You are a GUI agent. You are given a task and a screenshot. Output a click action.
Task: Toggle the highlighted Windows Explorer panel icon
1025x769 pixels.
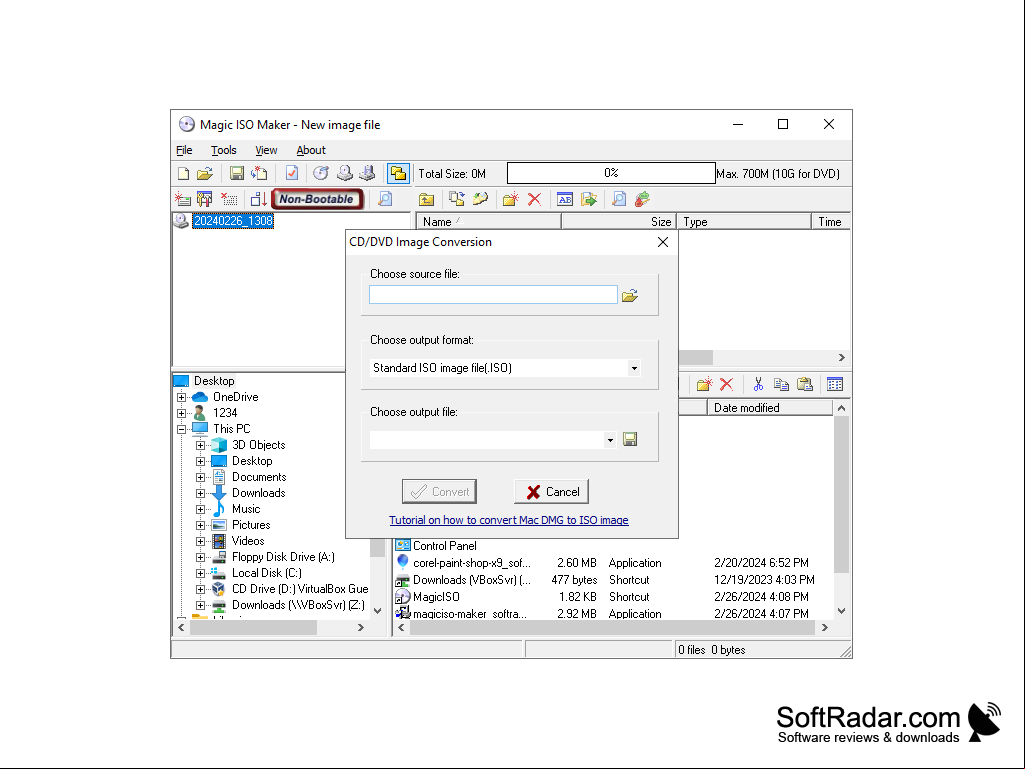click(398, 173)
